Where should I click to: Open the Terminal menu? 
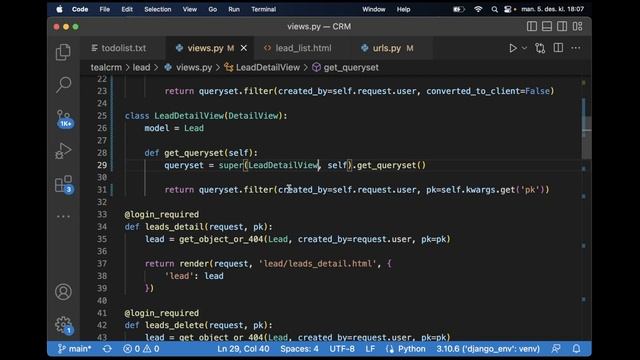(x=263, y=9)
